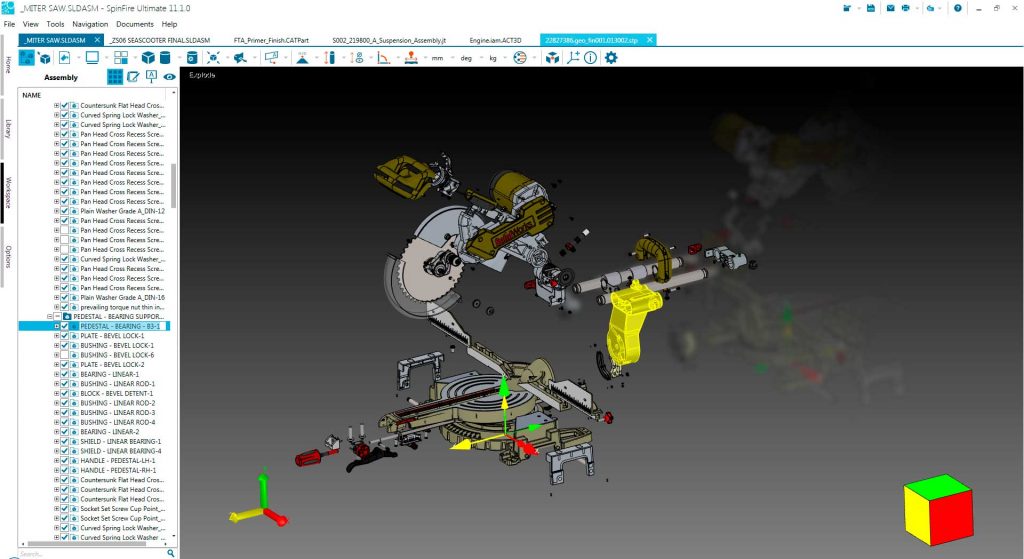Click the explode assembly cube icon near the info button
This screenshot has width=1024, height=559.
tap(552, 57)
